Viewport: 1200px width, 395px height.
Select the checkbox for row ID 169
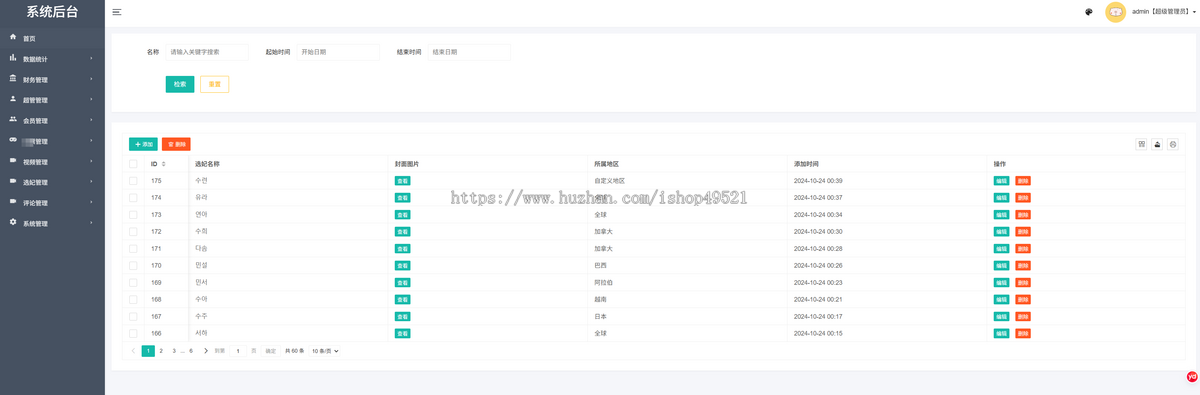(133, 282)
